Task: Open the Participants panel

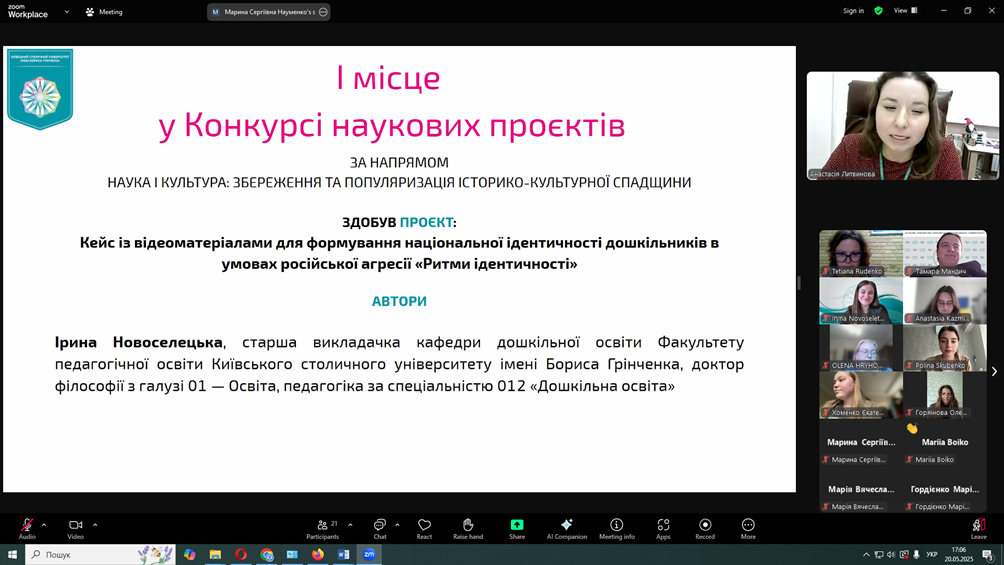Action: point(322,526)
